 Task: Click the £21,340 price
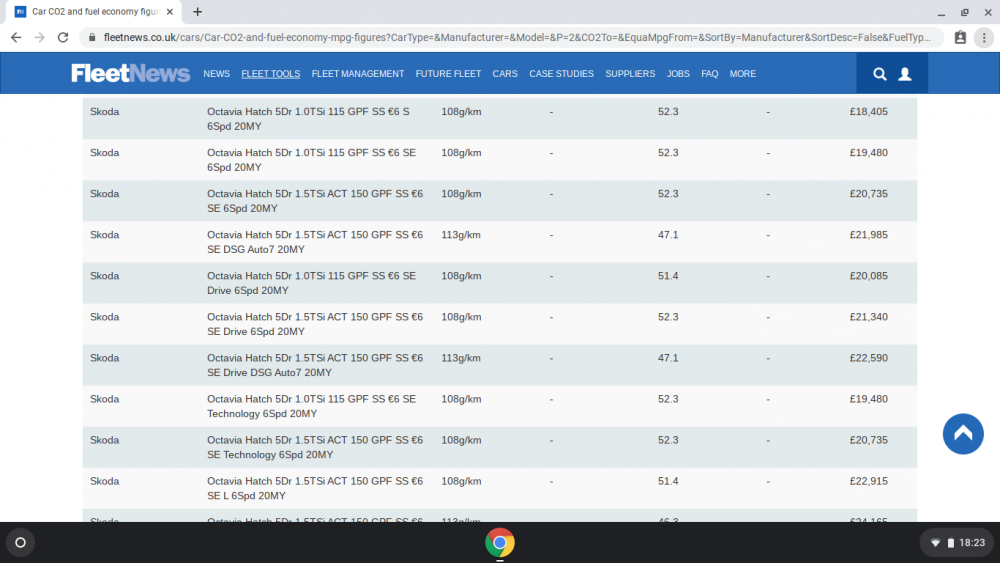pos(869,317)
